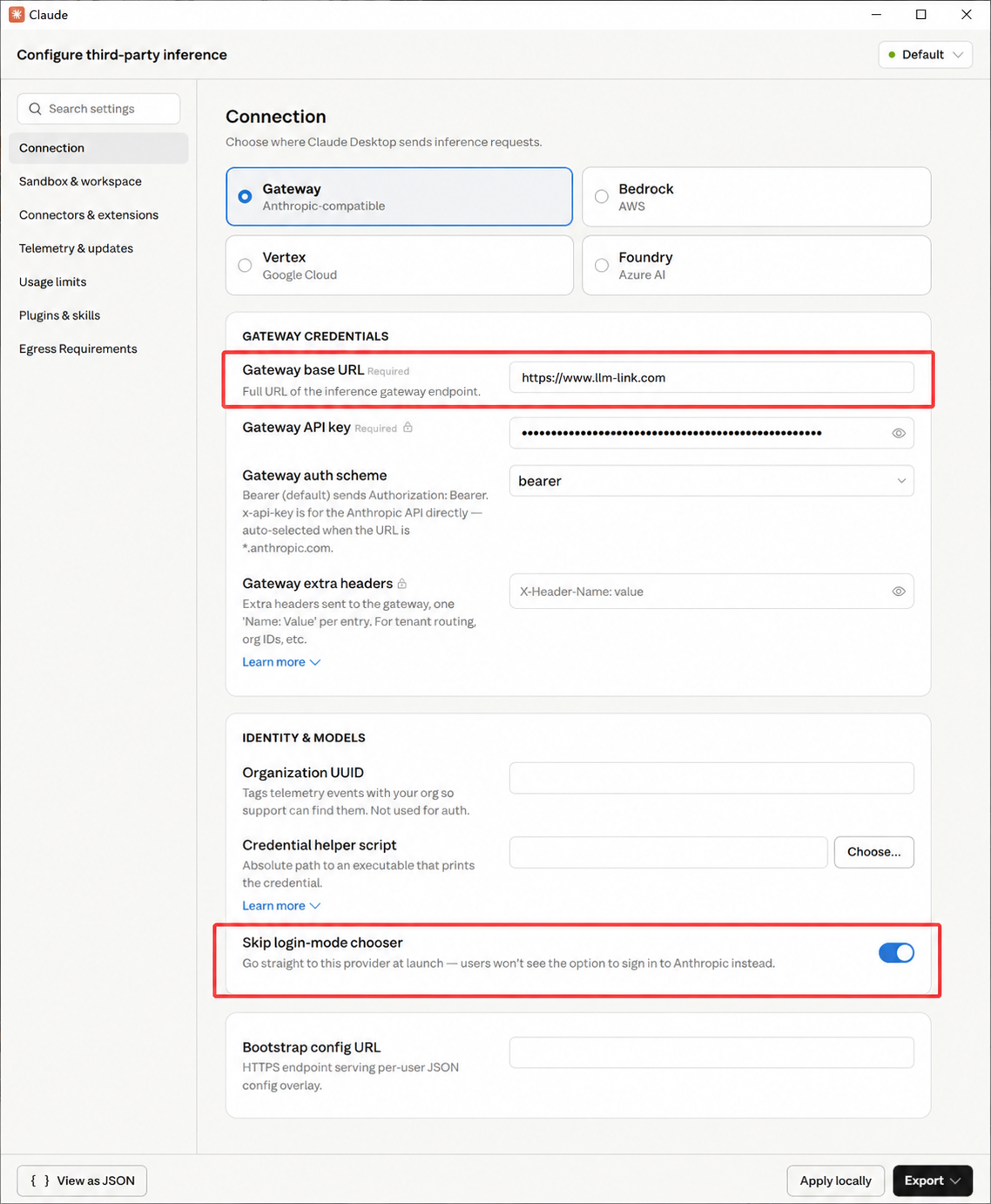This screenshot has width=991, height=1204.
Task: Click the Gateway API key field
Action: pyautogui.click(x=711, y=433)
